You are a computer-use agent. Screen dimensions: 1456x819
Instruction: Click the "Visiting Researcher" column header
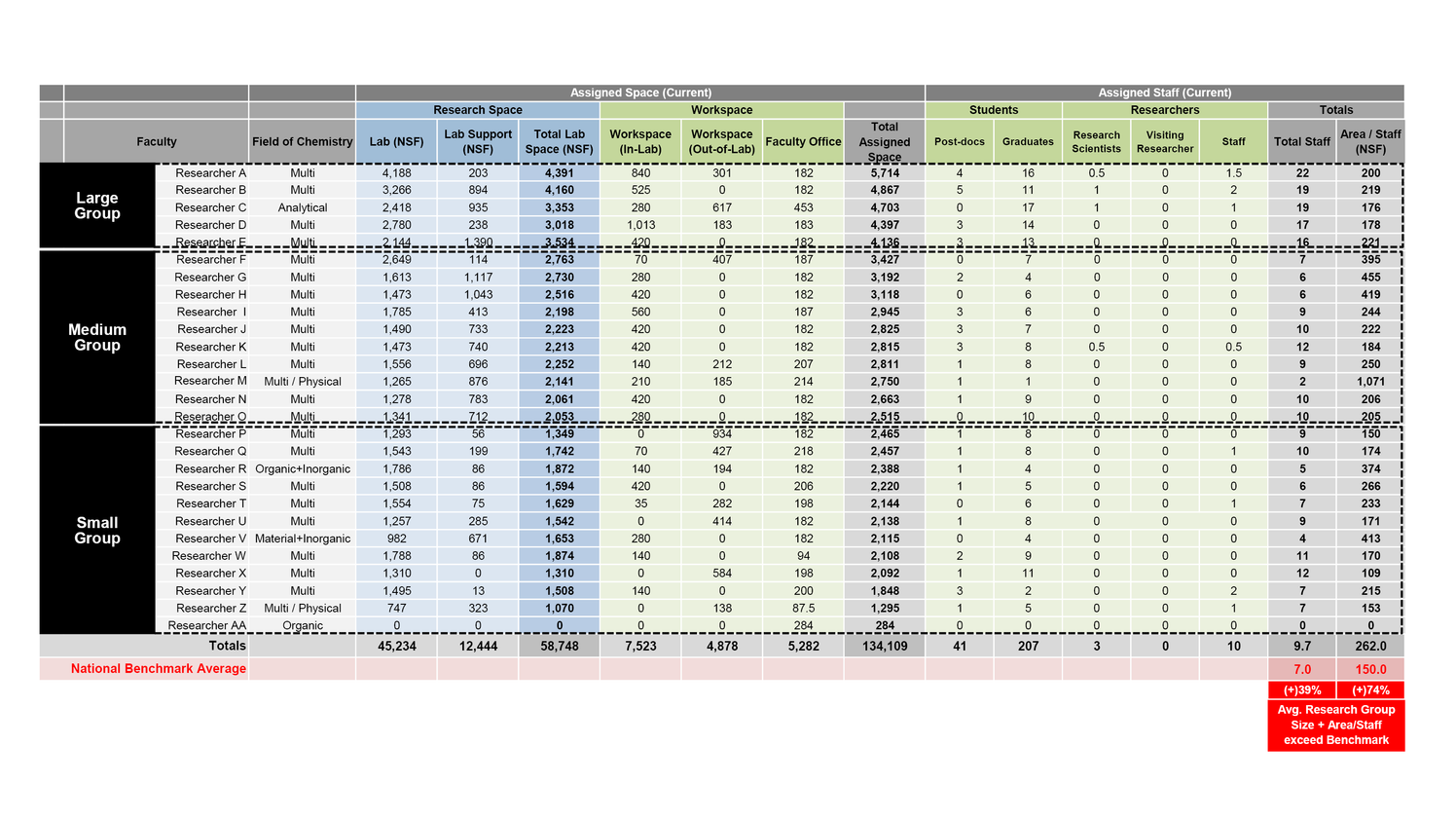tap(1165, 141)
